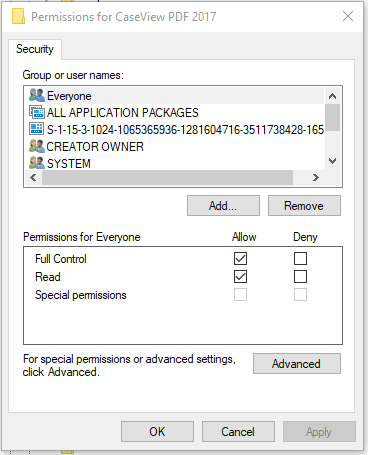Check Deny for Full Control

[x=300, y=258]
